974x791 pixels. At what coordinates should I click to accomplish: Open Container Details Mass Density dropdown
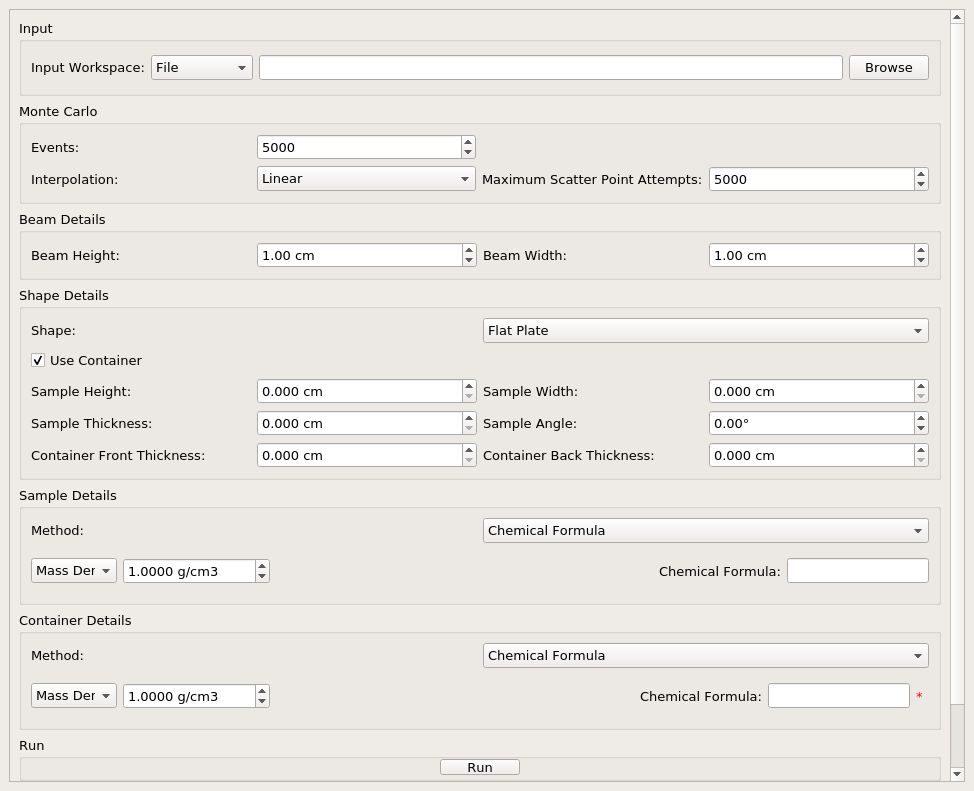pyautogui.click(x=74, y=695)
